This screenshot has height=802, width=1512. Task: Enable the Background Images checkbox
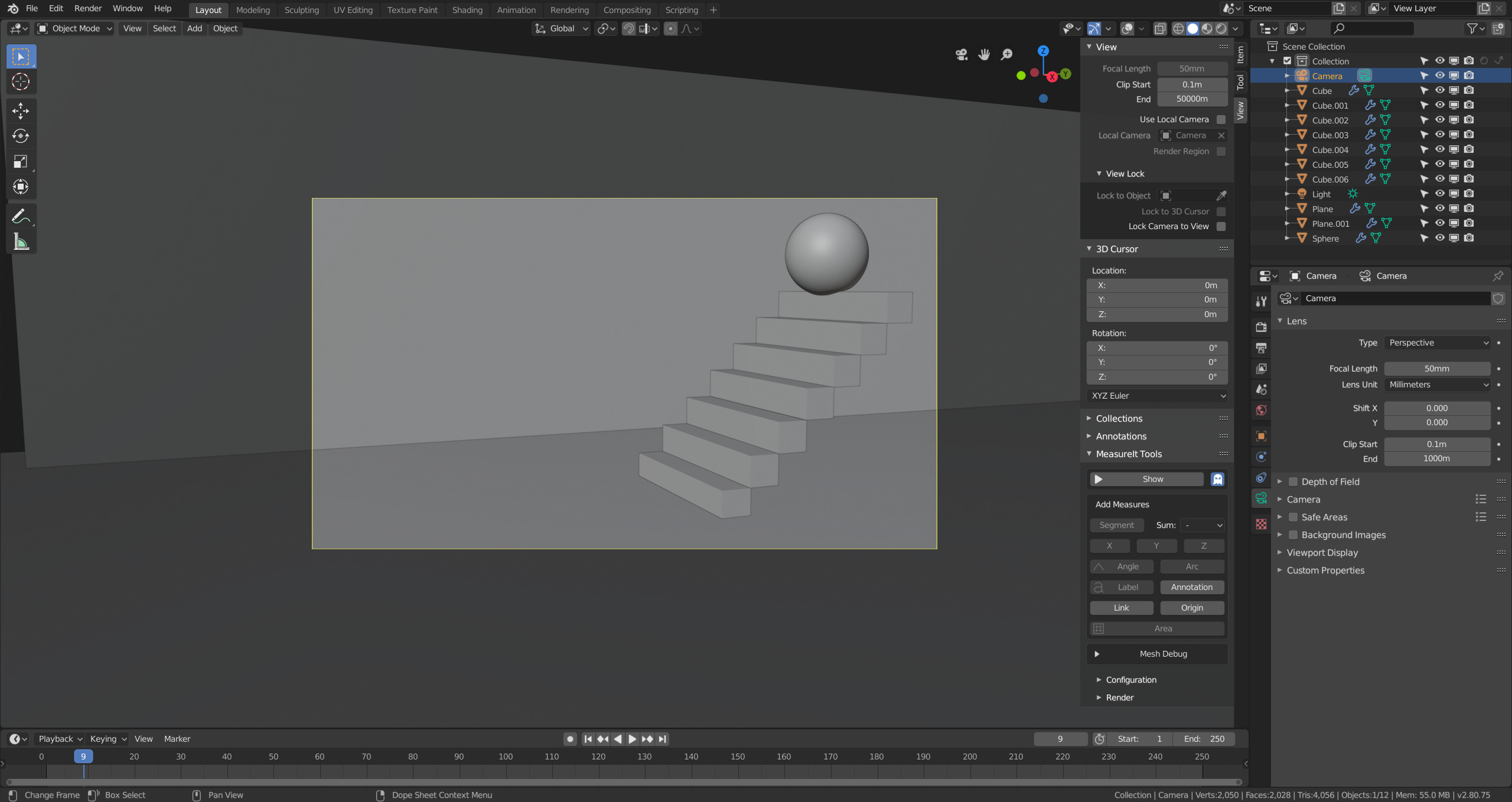1293,535
